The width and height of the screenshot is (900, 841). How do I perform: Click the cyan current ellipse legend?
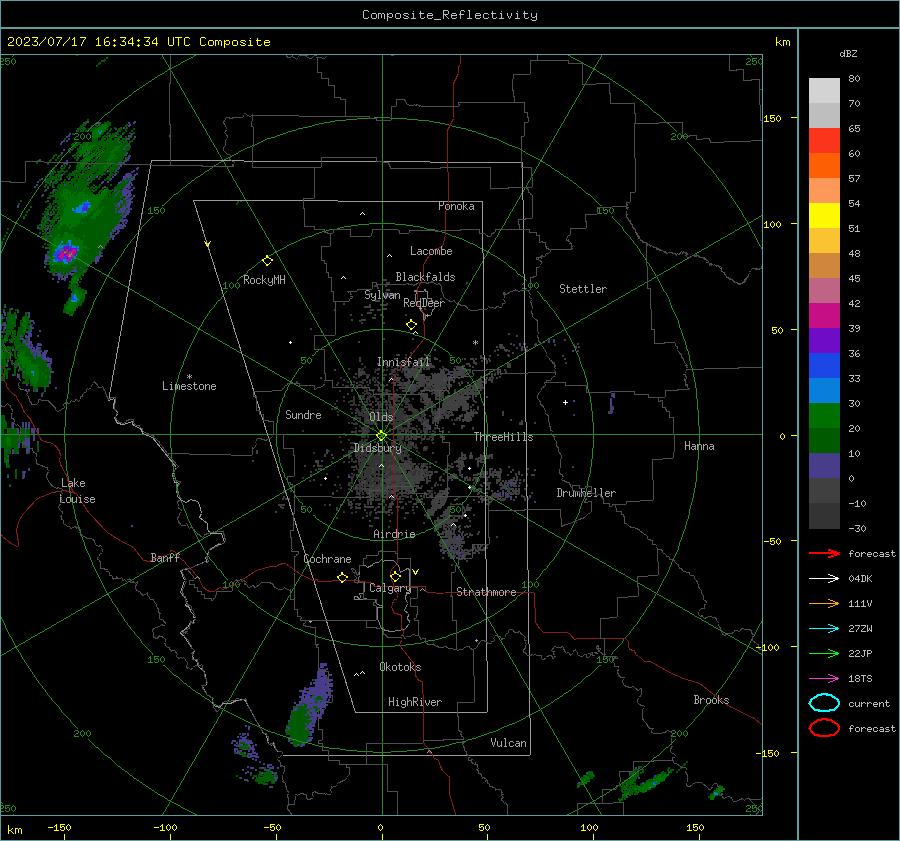tap(824, 703)
